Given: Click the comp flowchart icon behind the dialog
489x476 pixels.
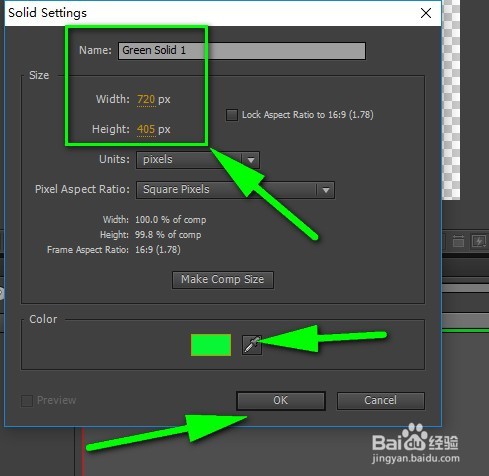Looking at the screenshot, I should point(458,241).
